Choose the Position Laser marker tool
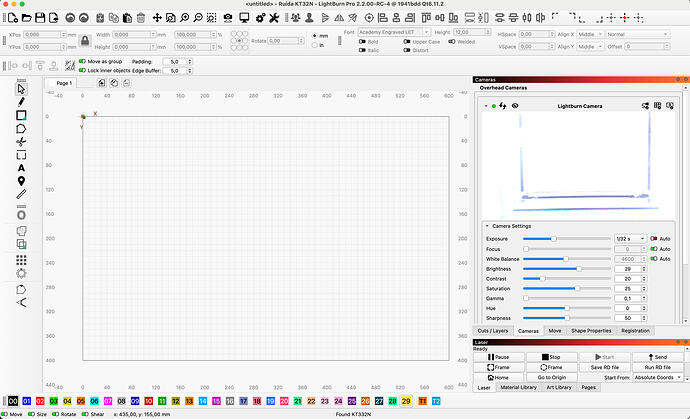This screenshot has height=419, width=690. (21, 181)
